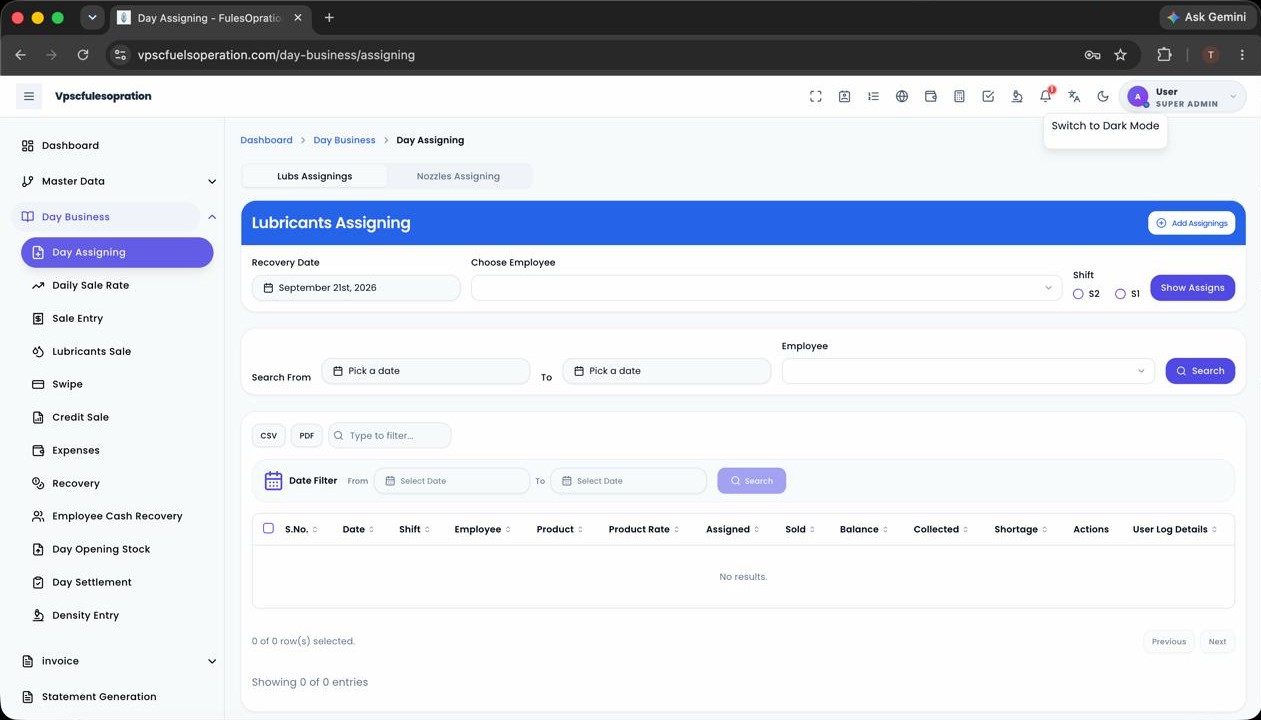Select the S2 shift radio button

1078,294
